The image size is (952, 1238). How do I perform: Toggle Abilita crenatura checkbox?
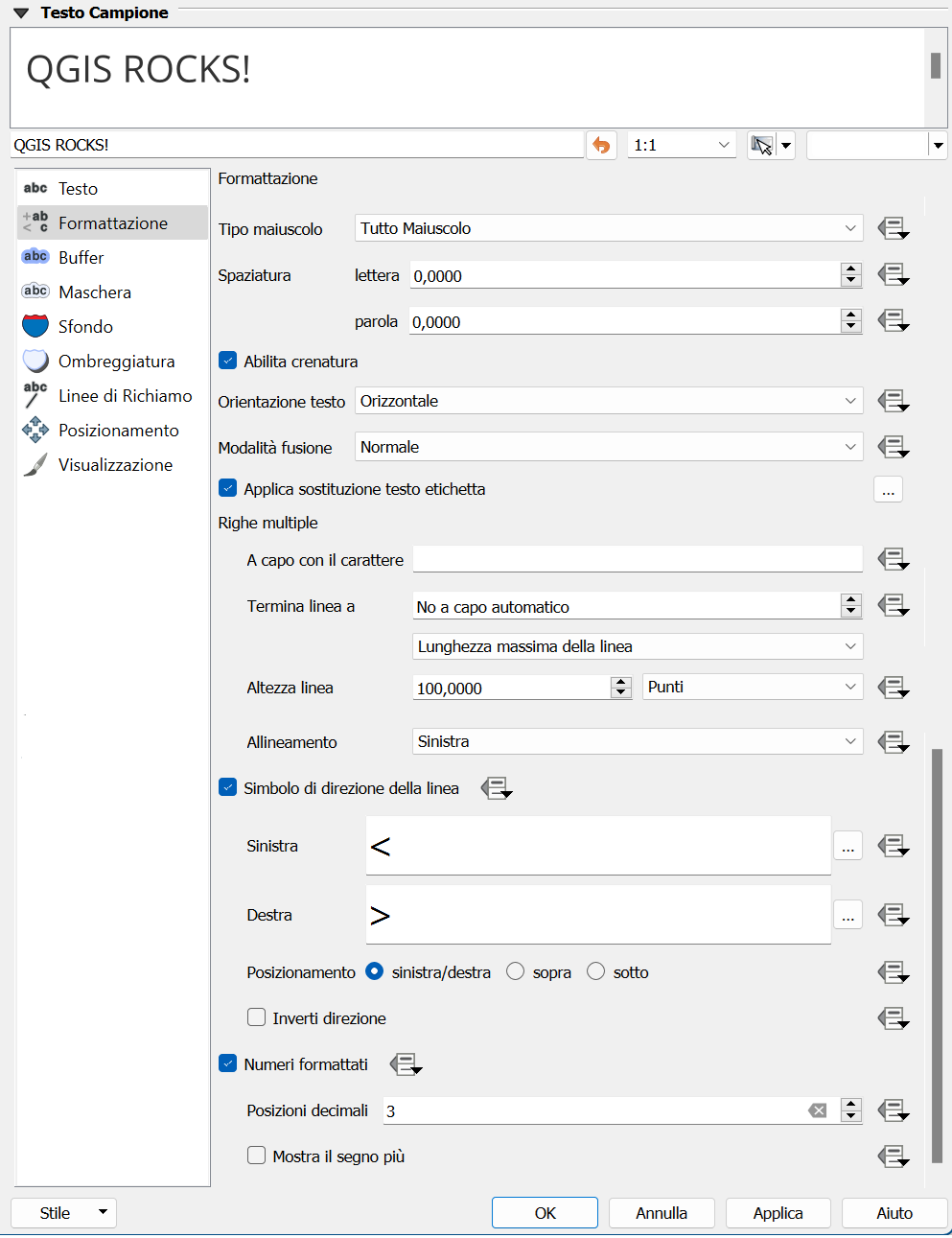228,361
